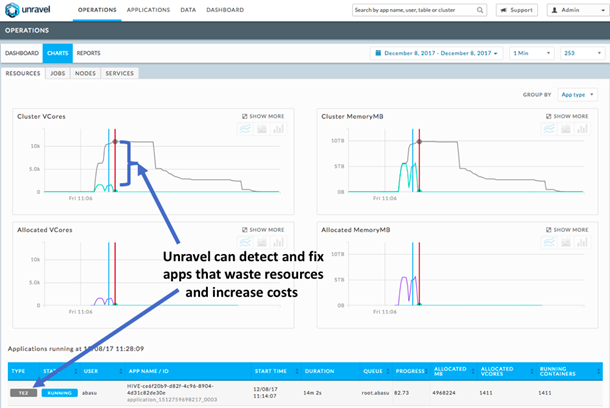The width and height of the screenshot is (610, 408).
Task: Choose area chart icon in Allocated MemoryMB
Action: (x=566, y=242)
